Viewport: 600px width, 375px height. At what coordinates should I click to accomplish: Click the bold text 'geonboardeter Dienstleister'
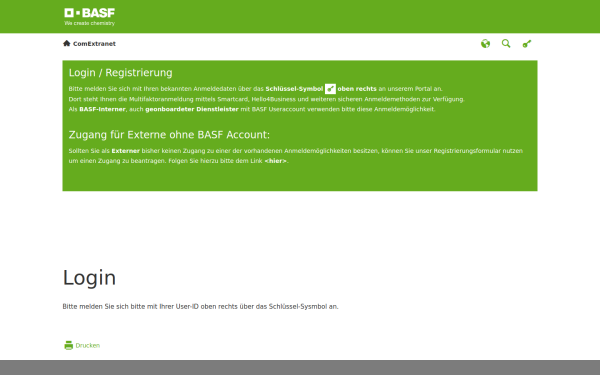coord(192,109)
